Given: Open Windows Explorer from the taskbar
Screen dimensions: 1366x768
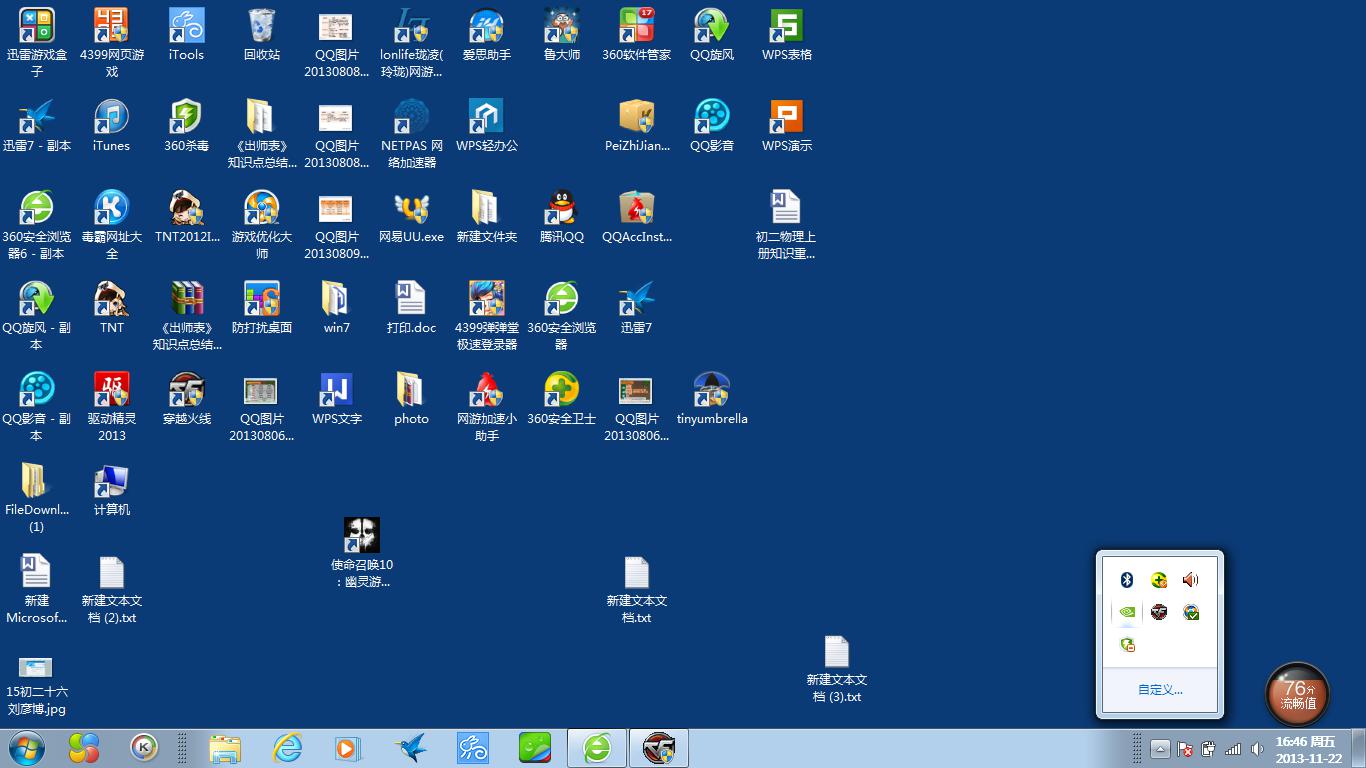Looking at the screenshot, I should pos(225,748).
